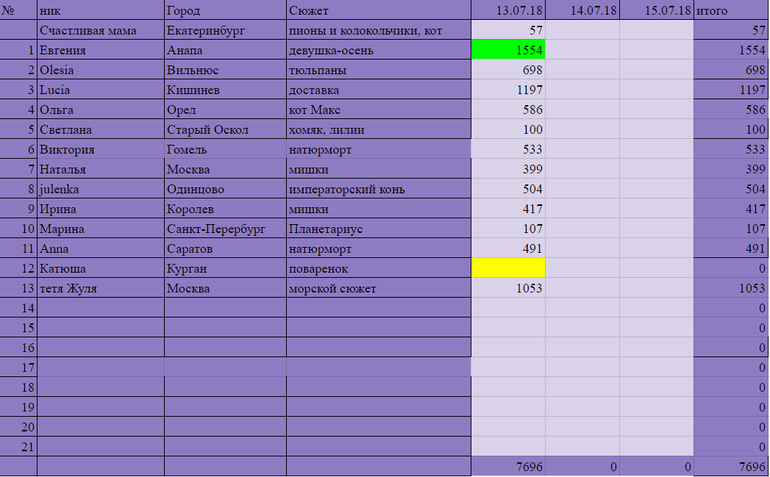This screenshot has height=477, width=770.
Task: Select the 'Санкт-Перербург' city cell
Action: pos(225,228)
